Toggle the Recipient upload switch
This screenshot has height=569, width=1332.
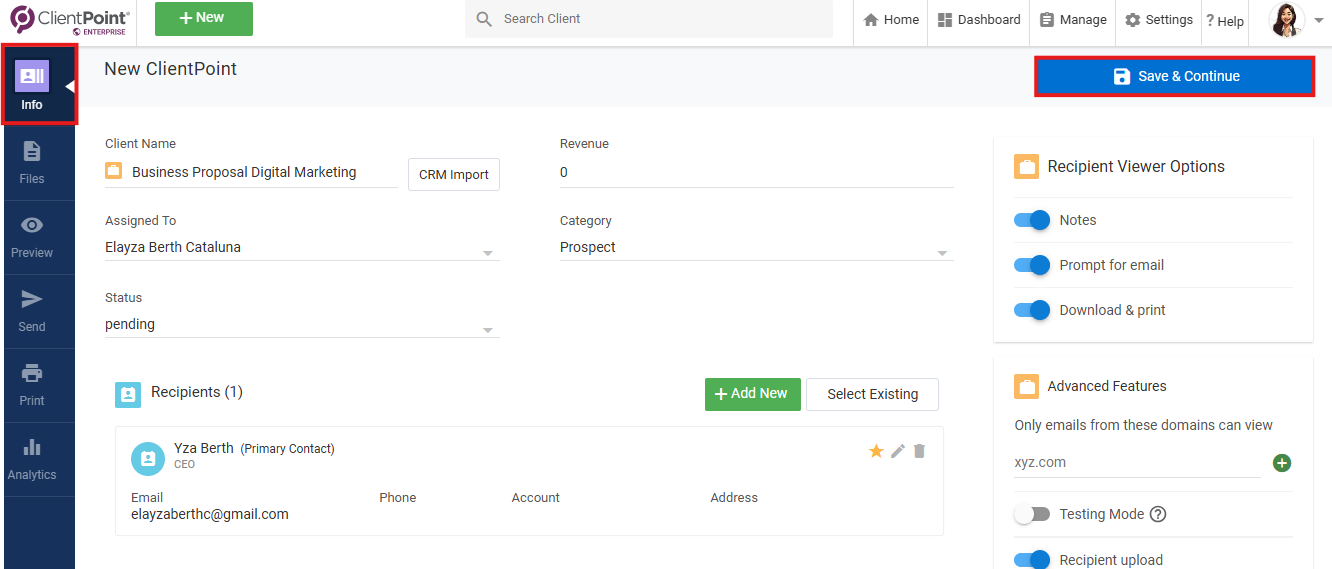tap(1032, 560)
